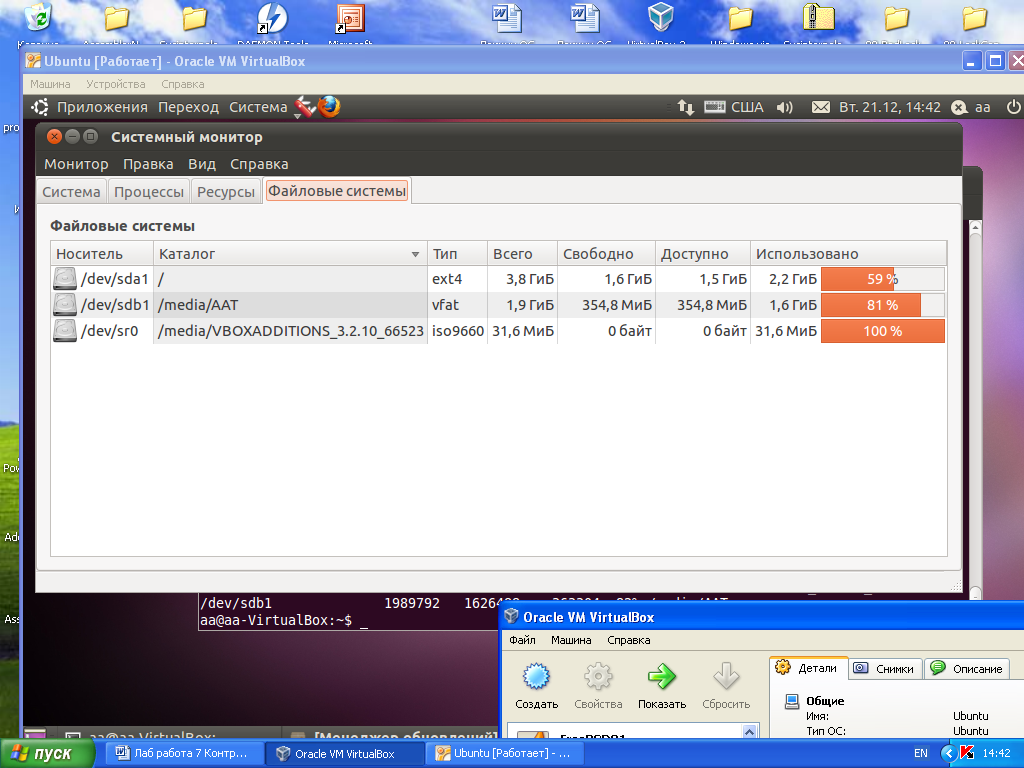Screen dimensions: 1024x768
Task: Click the Windows пуск Start button
Action: tap(47, 753)
